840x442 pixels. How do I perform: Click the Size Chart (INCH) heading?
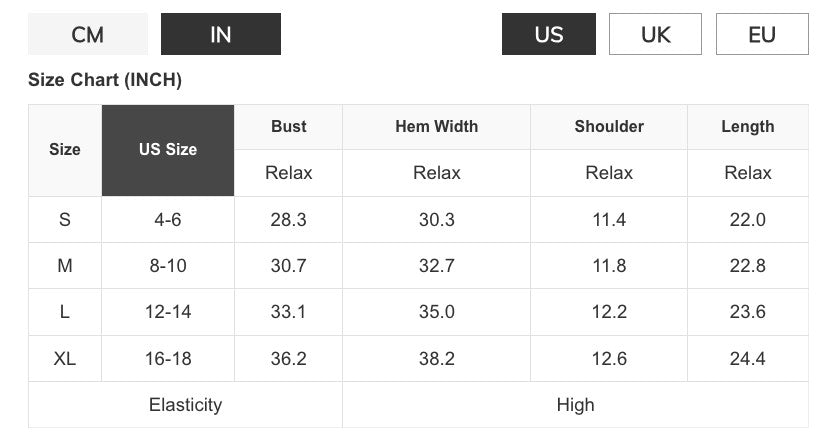pos(105,80)
